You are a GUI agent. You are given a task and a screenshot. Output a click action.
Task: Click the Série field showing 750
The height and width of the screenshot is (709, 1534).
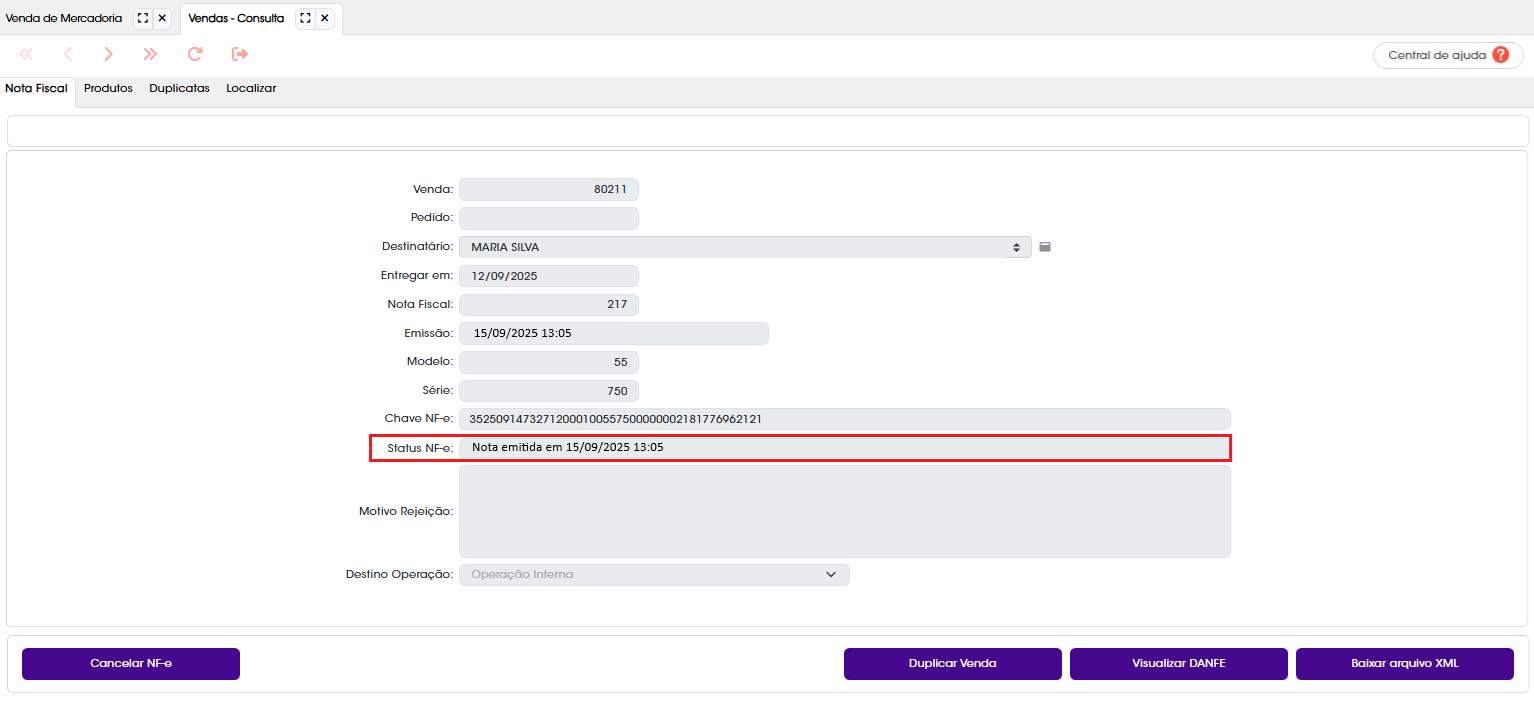point(549,391)
